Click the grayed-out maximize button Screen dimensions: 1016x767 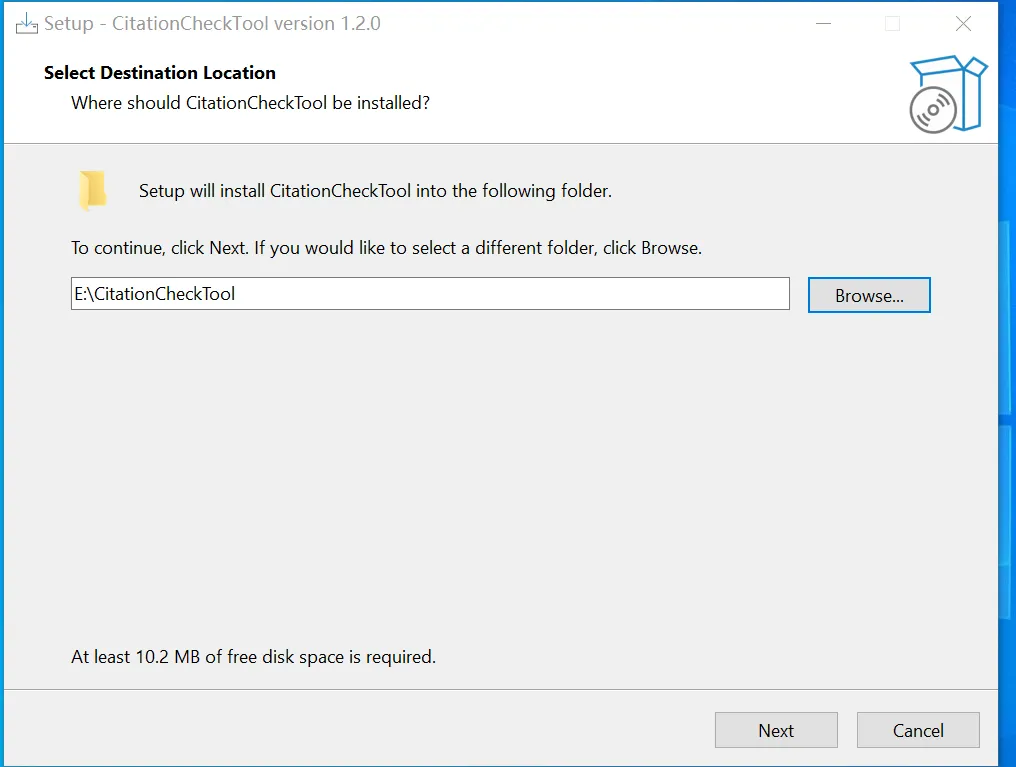[x=892, y=24]
